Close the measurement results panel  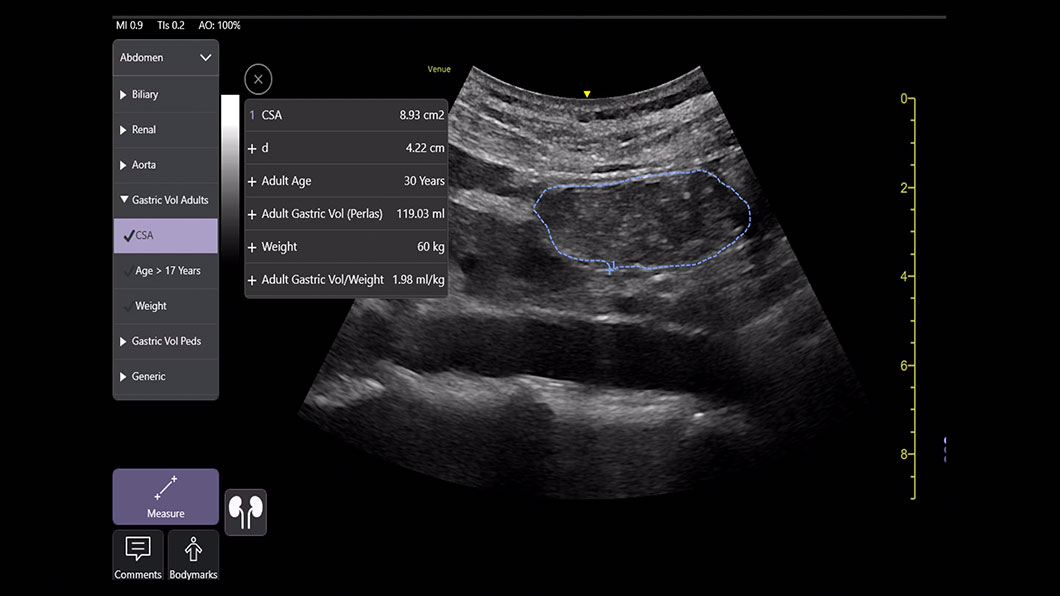point(258,79)
